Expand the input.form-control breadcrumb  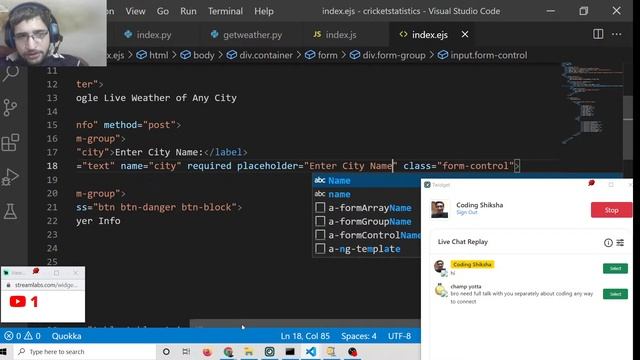coord(482,55)
